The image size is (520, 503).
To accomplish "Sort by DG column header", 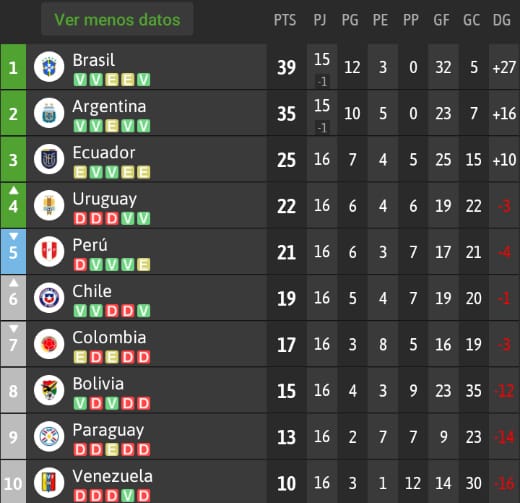I will click(x=502, y=20).
